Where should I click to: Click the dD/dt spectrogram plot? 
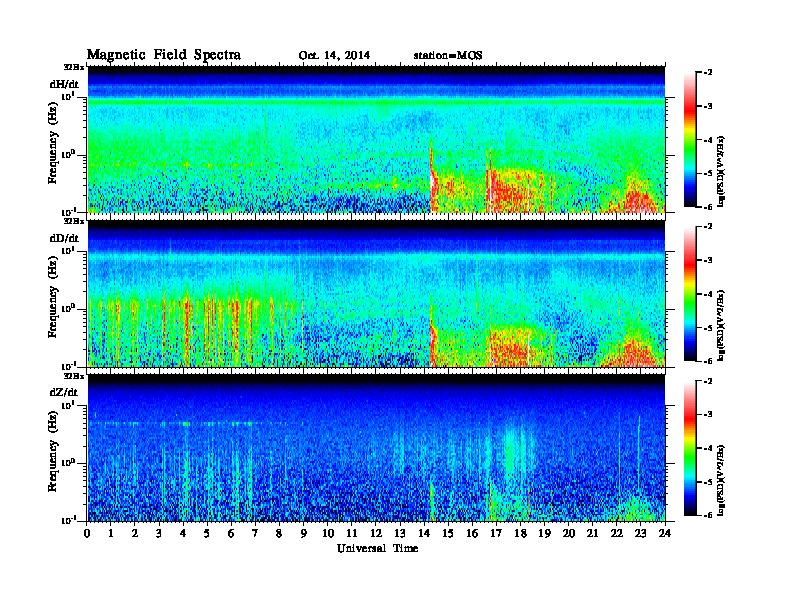click(x=376, y=294)
